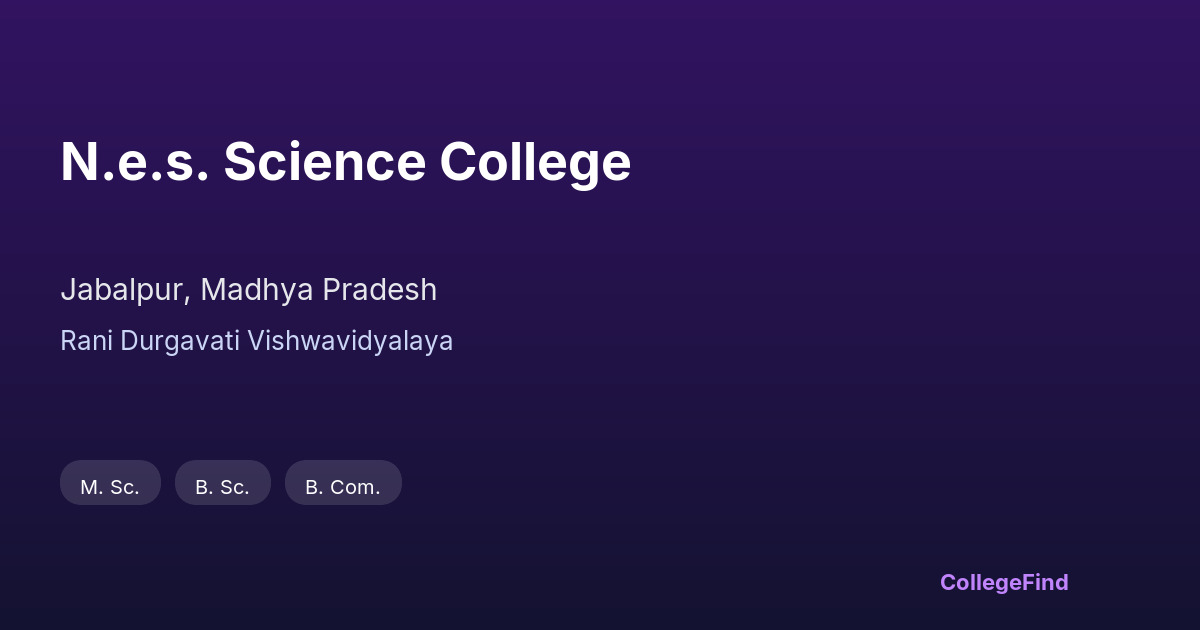Click the word "Rani" in university name

[86, 341]
